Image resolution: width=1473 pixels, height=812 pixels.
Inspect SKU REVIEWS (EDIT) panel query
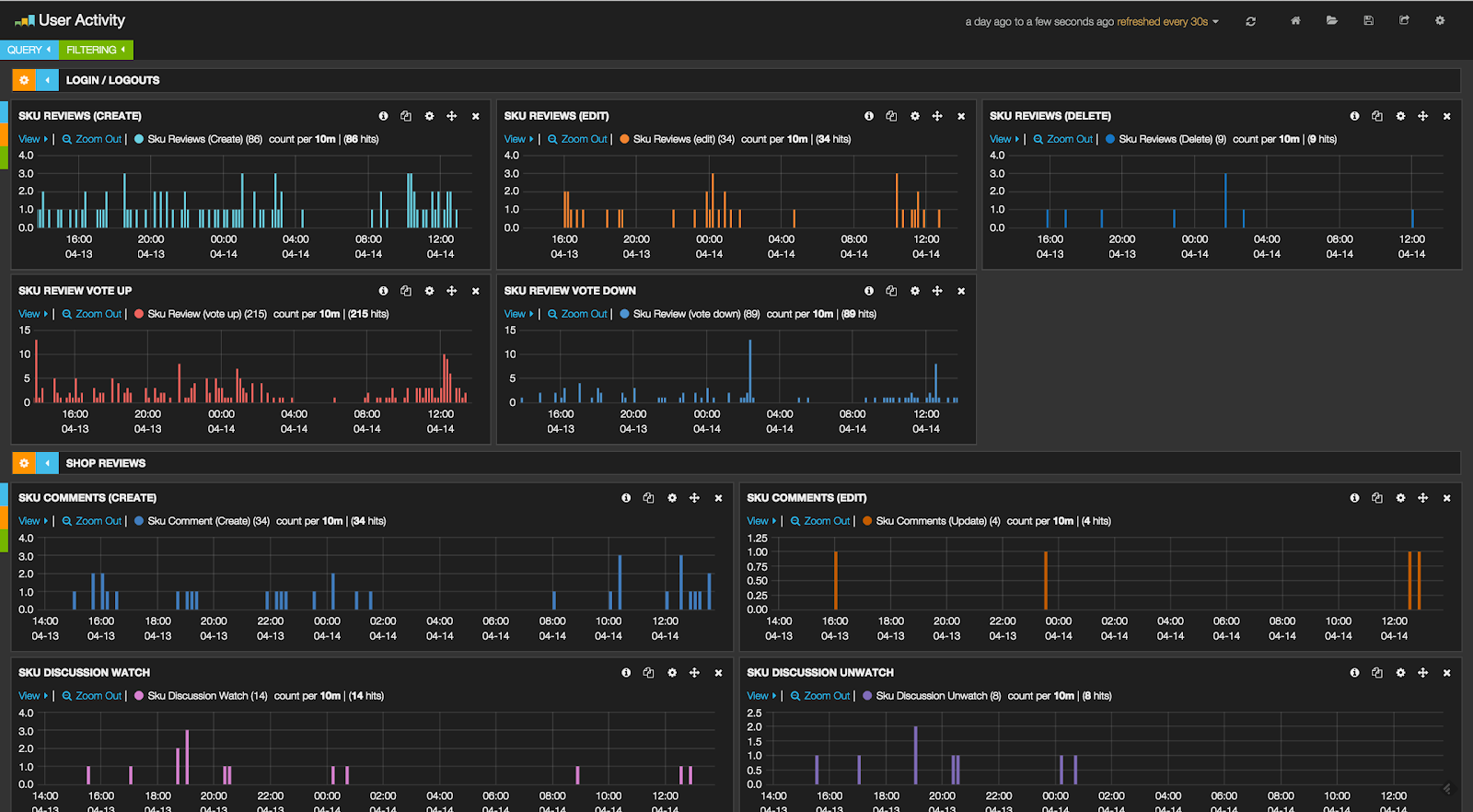coord(891,116)
